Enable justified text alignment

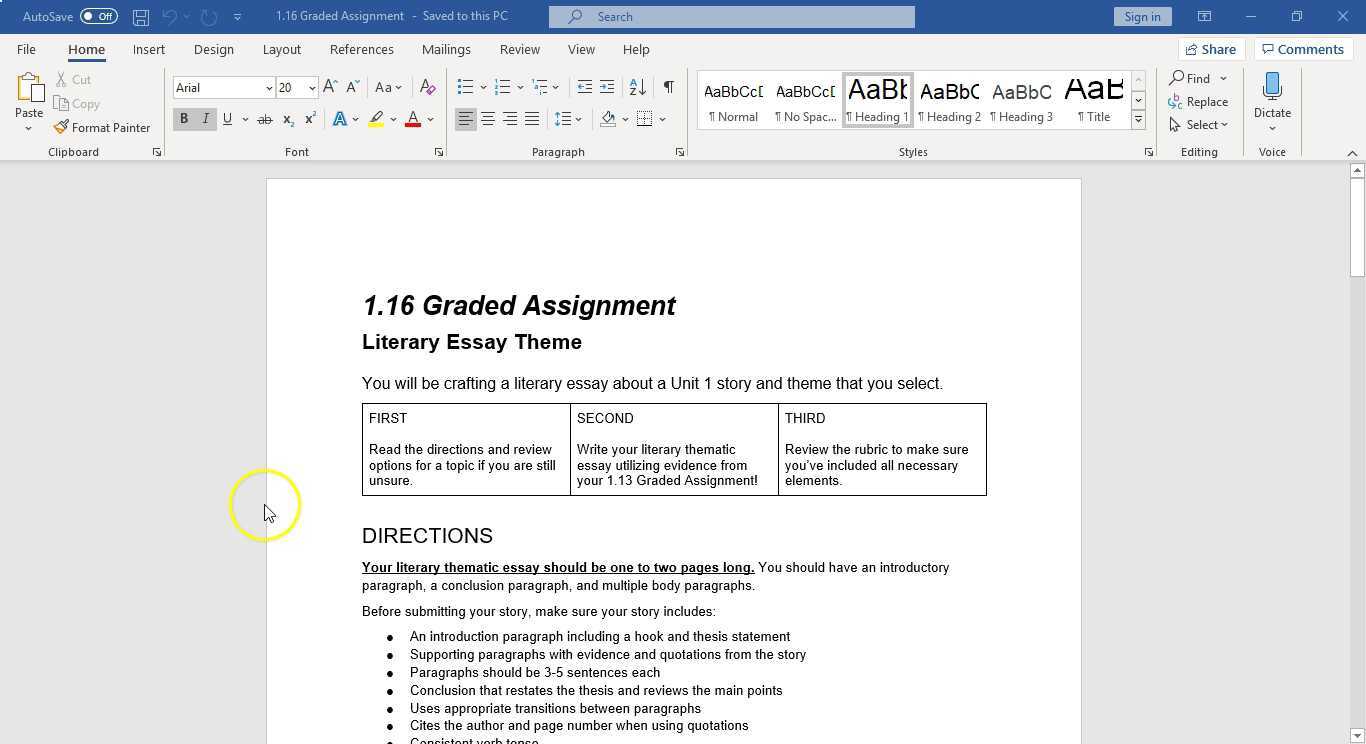(533, 118)
